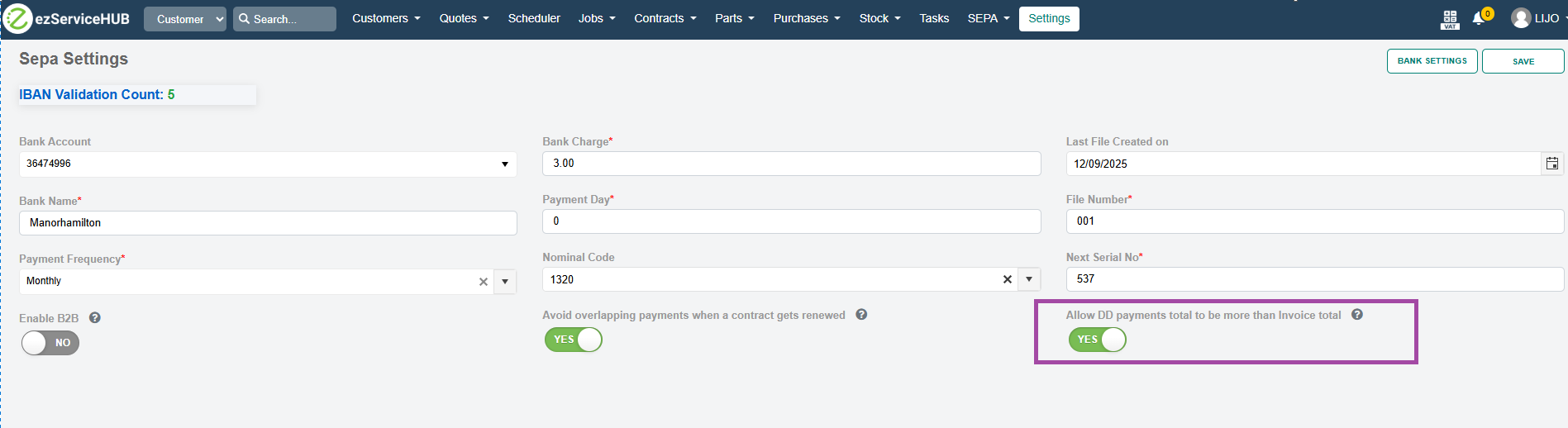Click the BANK SETTINGS button
This screenshot has height=428, width=1568.
(1432, 61)
